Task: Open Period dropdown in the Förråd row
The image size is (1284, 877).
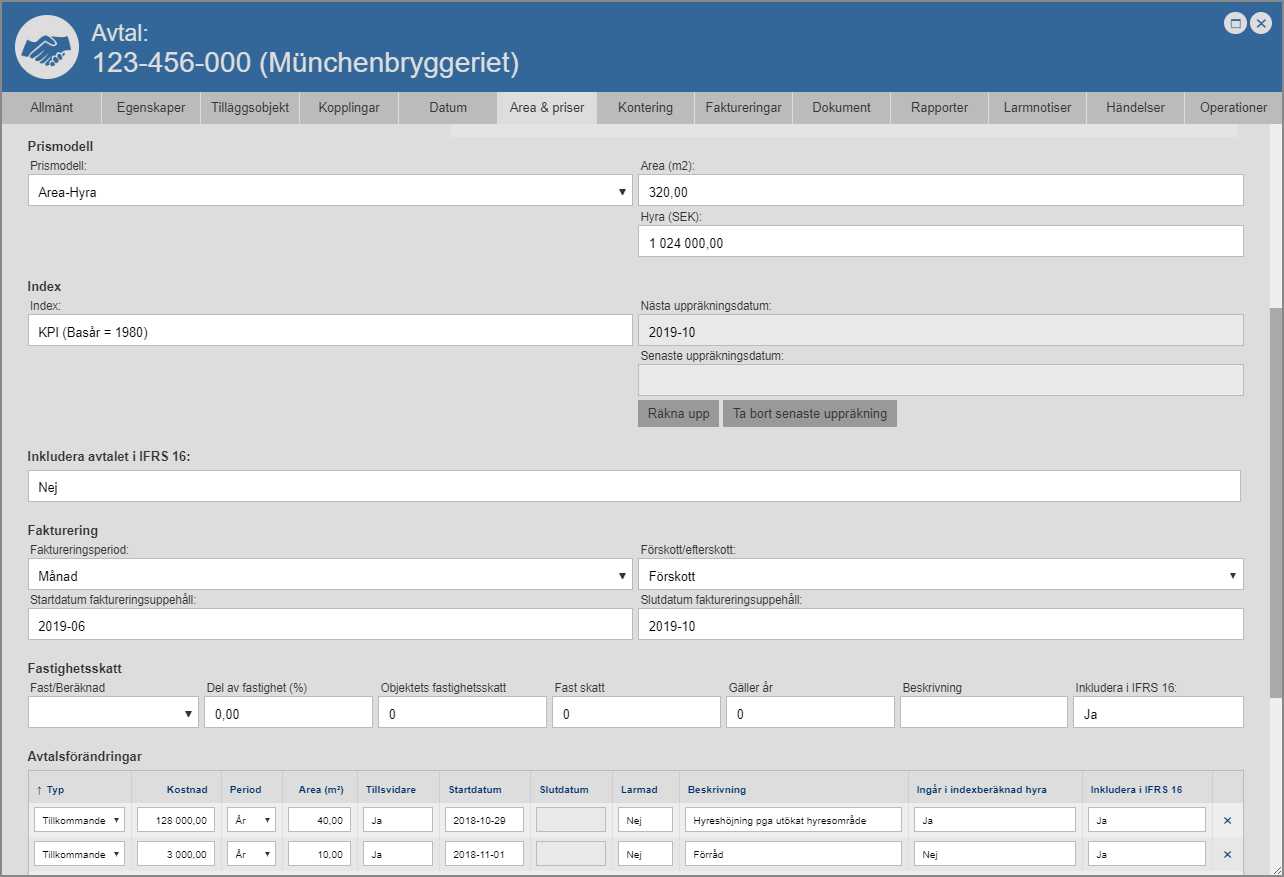Action: click(252, 854)
